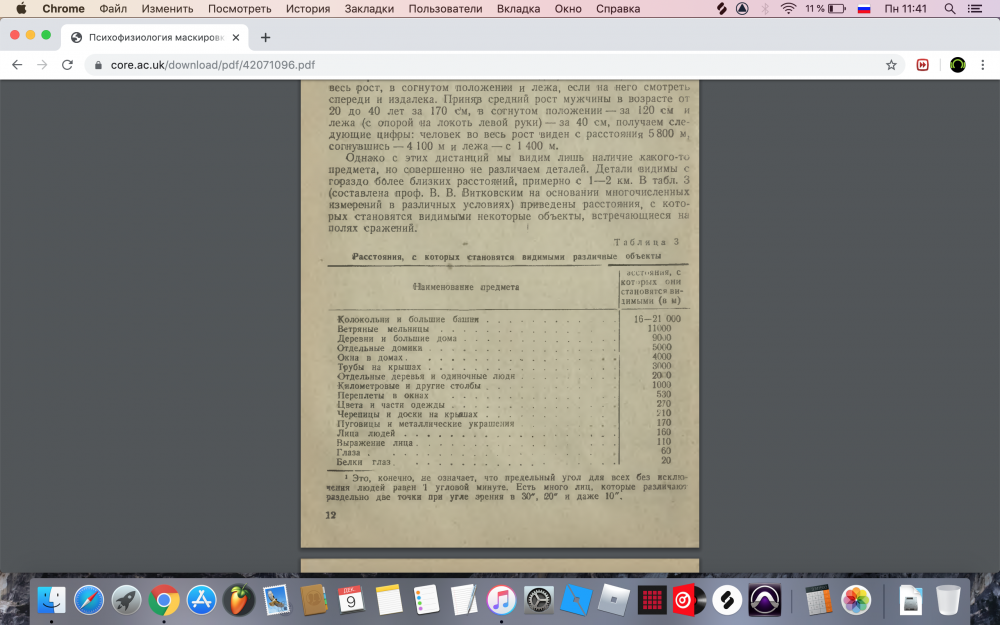Open the Chrome profile avatar with headphones
The image size is (1000, 625).
pos(957,64)
